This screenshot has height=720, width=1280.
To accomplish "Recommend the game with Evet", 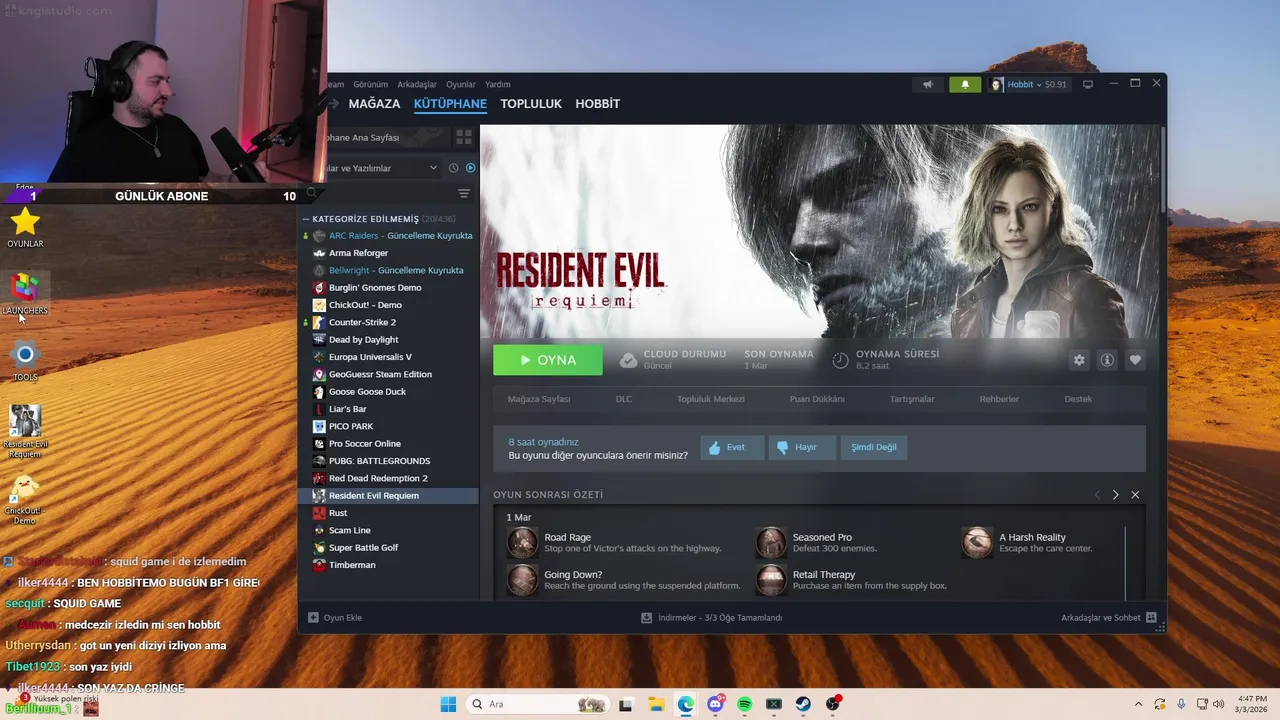I will click(x=732, y=447).
